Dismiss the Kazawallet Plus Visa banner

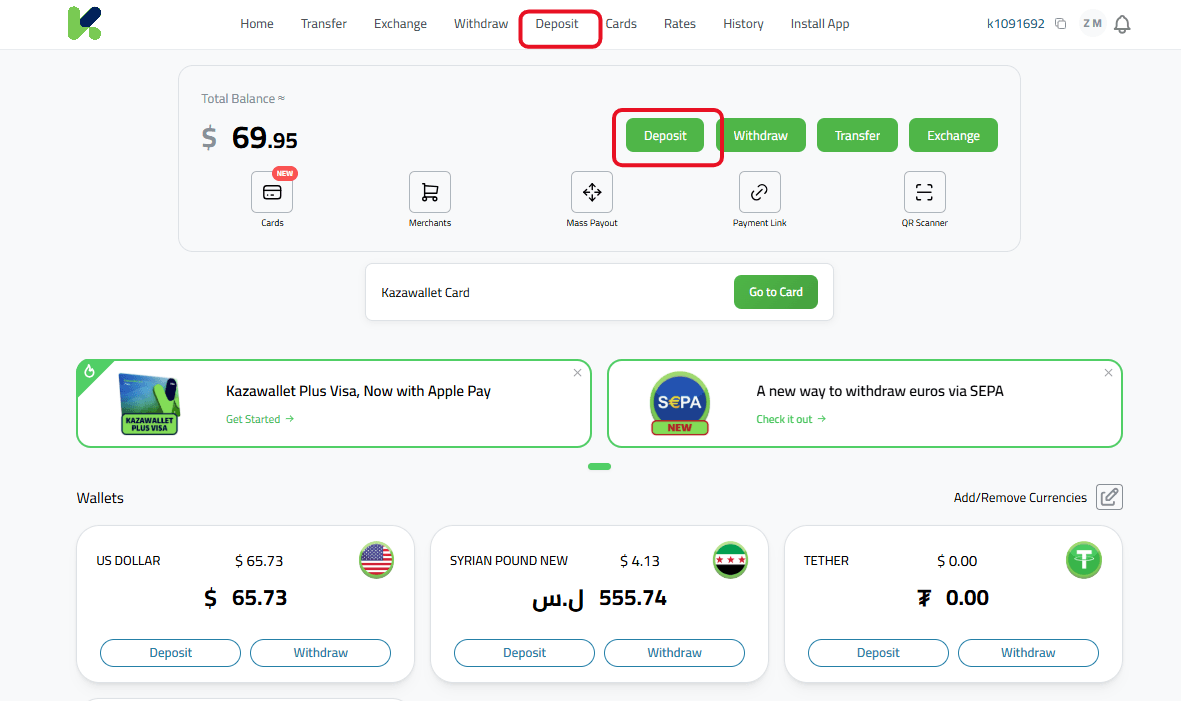[x=578, y=373]
